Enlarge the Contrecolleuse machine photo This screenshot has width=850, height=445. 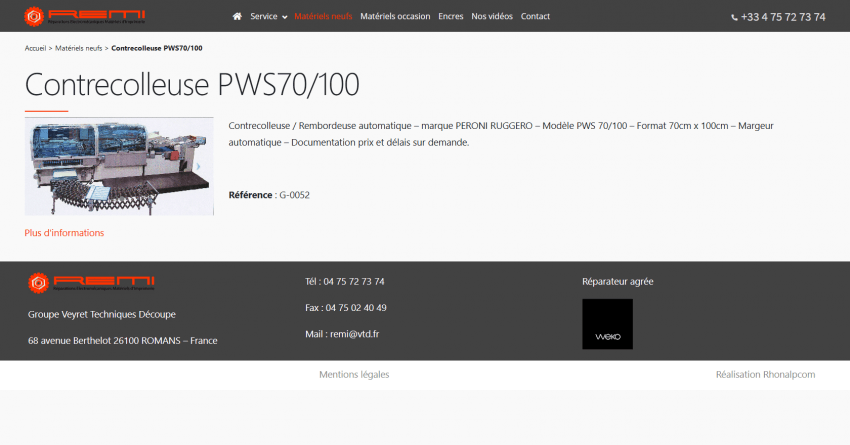coord(119,166)
